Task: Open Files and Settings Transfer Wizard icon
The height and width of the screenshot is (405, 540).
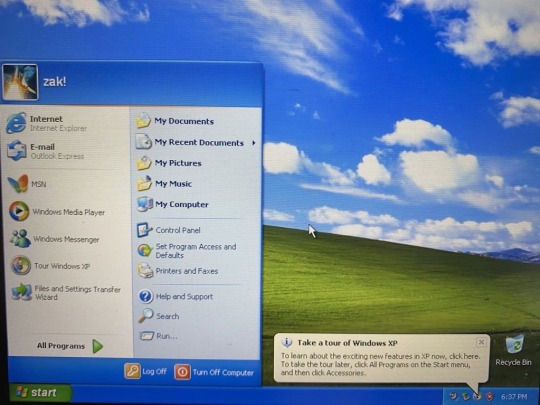Action: pyautogui.click(x=22, y=292)
